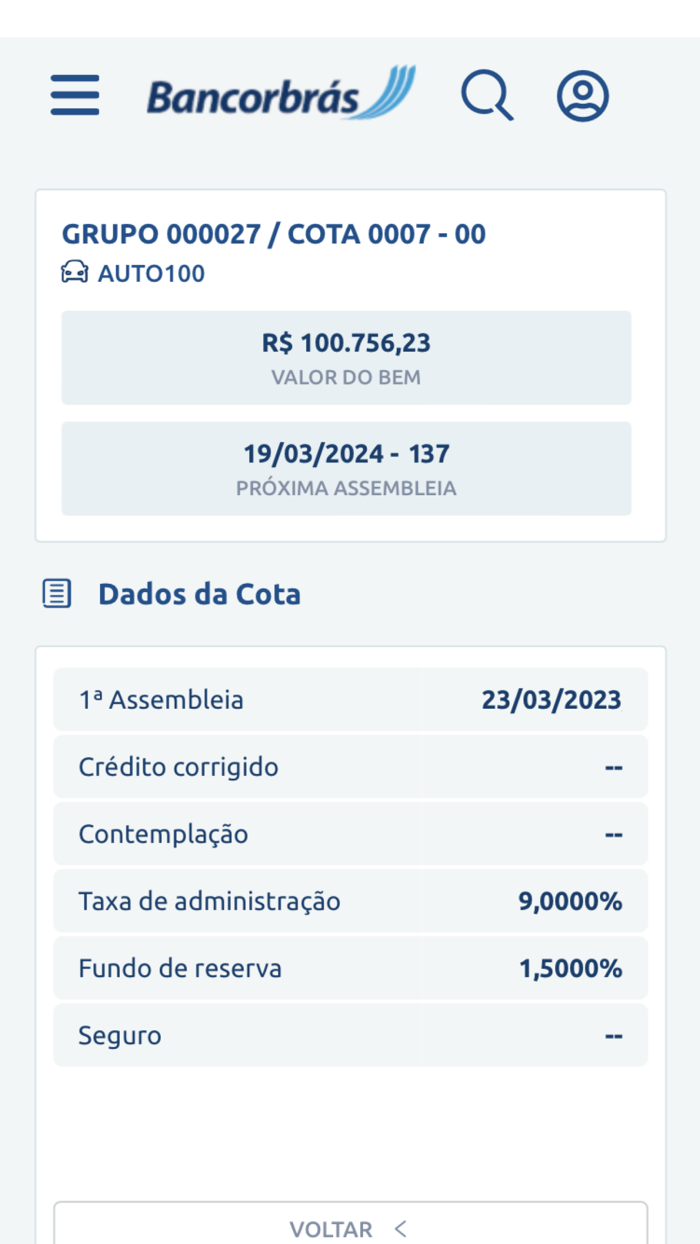Click the document icon near Dados da Cota
The width and height of the screenshot is (700, 1244).
[57, 592]
